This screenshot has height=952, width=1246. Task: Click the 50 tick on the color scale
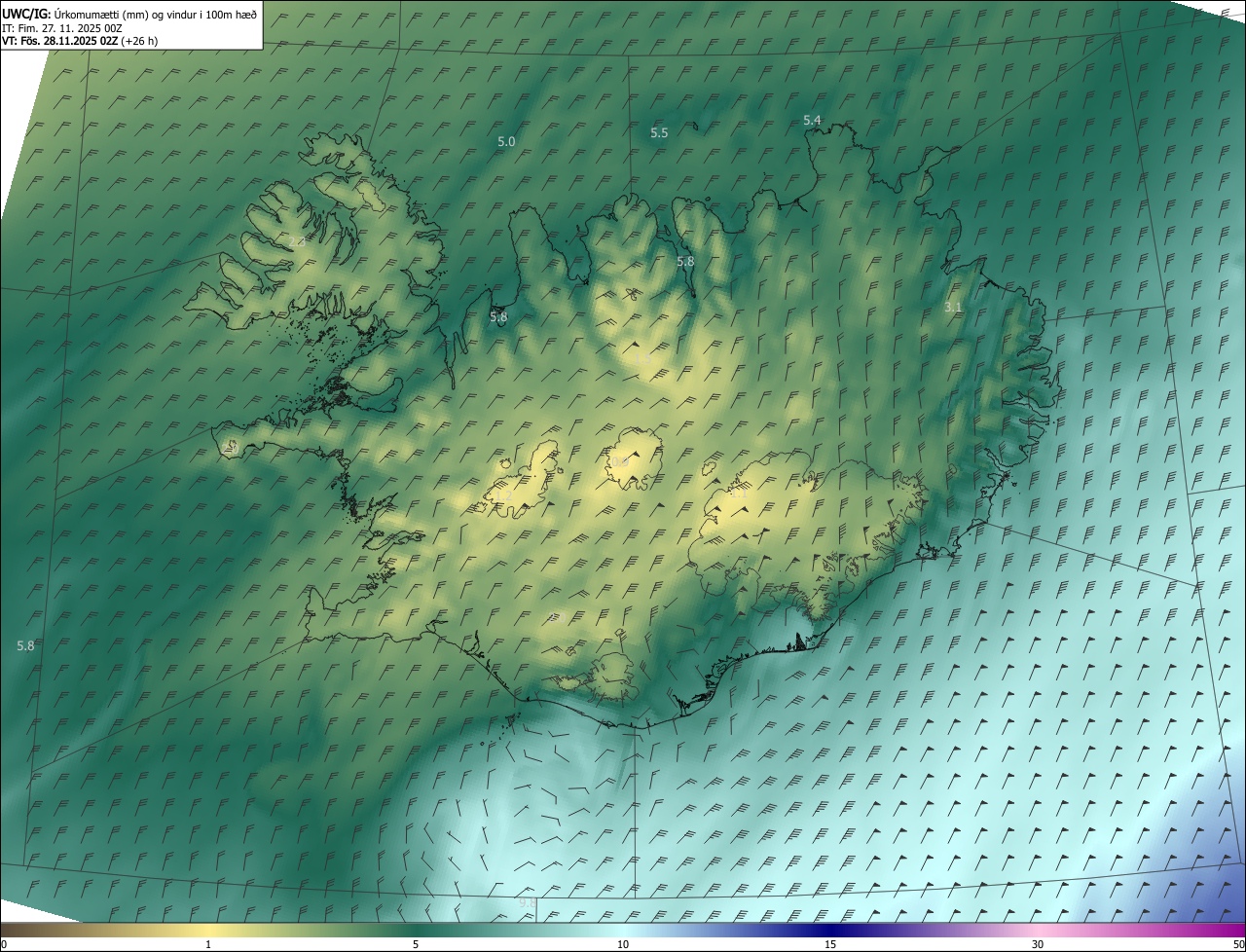point(1238,945)
